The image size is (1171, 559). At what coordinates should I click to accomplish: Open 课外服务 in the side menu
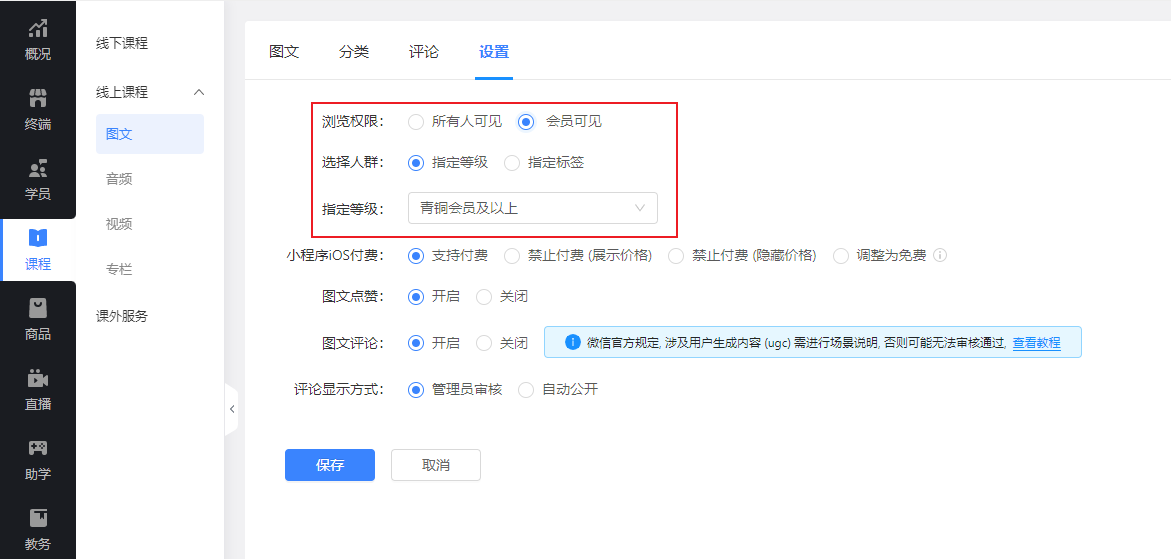pos(122,316)
